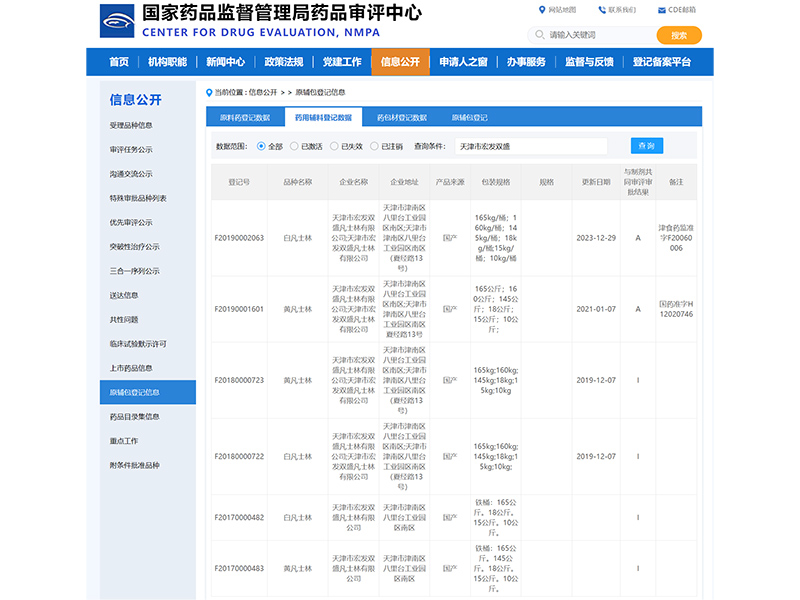
Task: Click the orange 搜索 button
Action: coord(679,35)
